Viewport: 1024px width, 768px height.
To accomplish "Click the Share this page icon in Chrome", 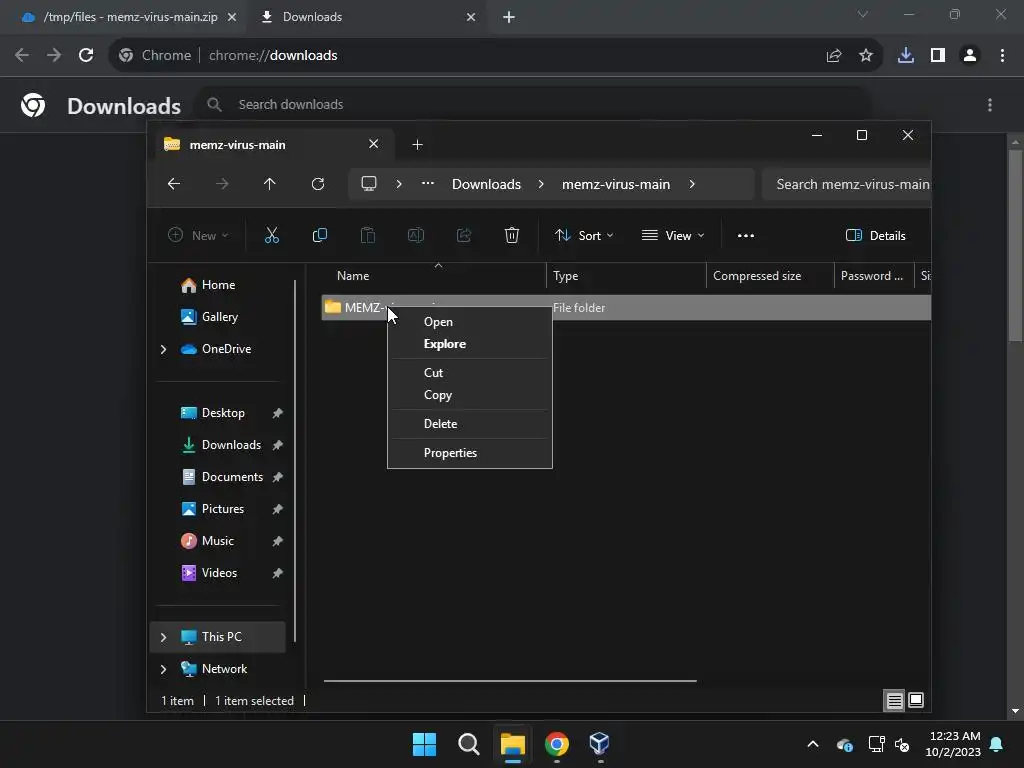I will [834, 56].
